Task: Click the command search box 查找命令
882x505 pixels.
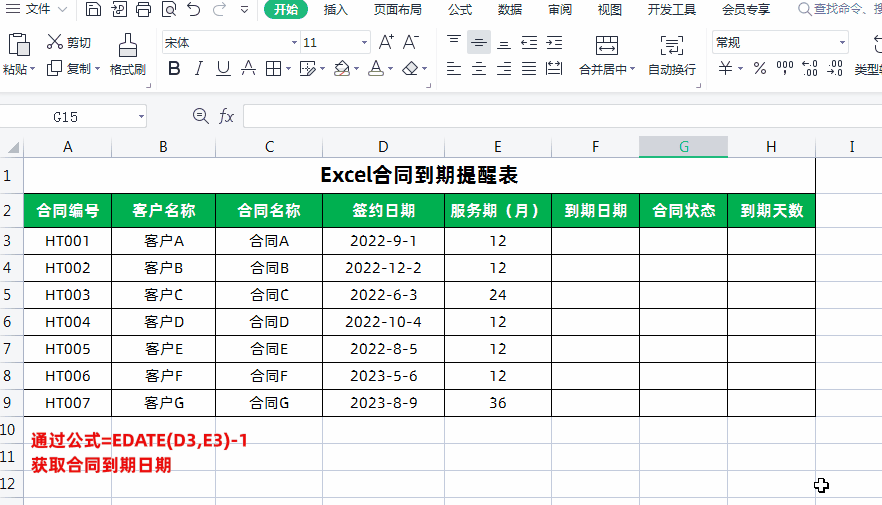Action: 838,9
